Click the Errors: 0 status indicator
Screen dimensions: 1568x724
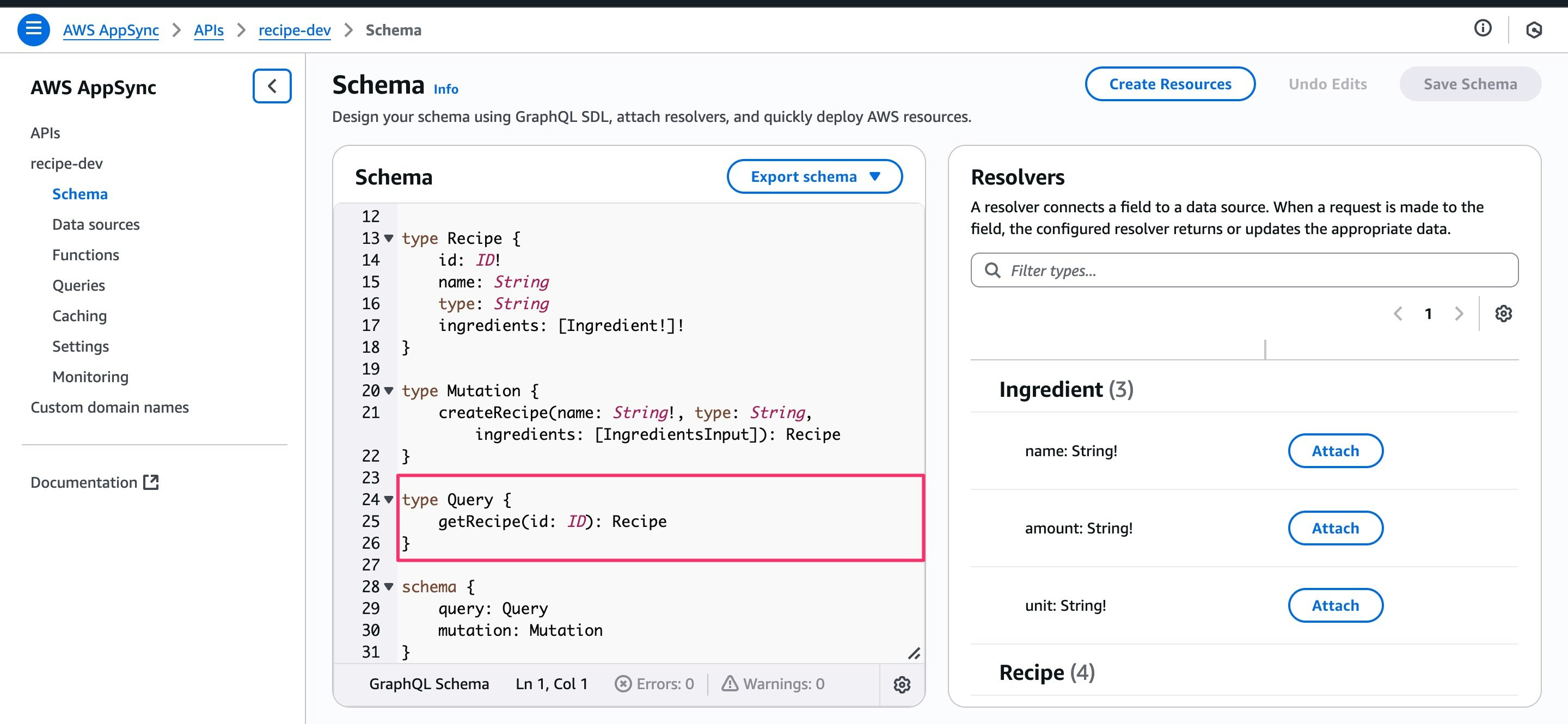tap(654, 684)
